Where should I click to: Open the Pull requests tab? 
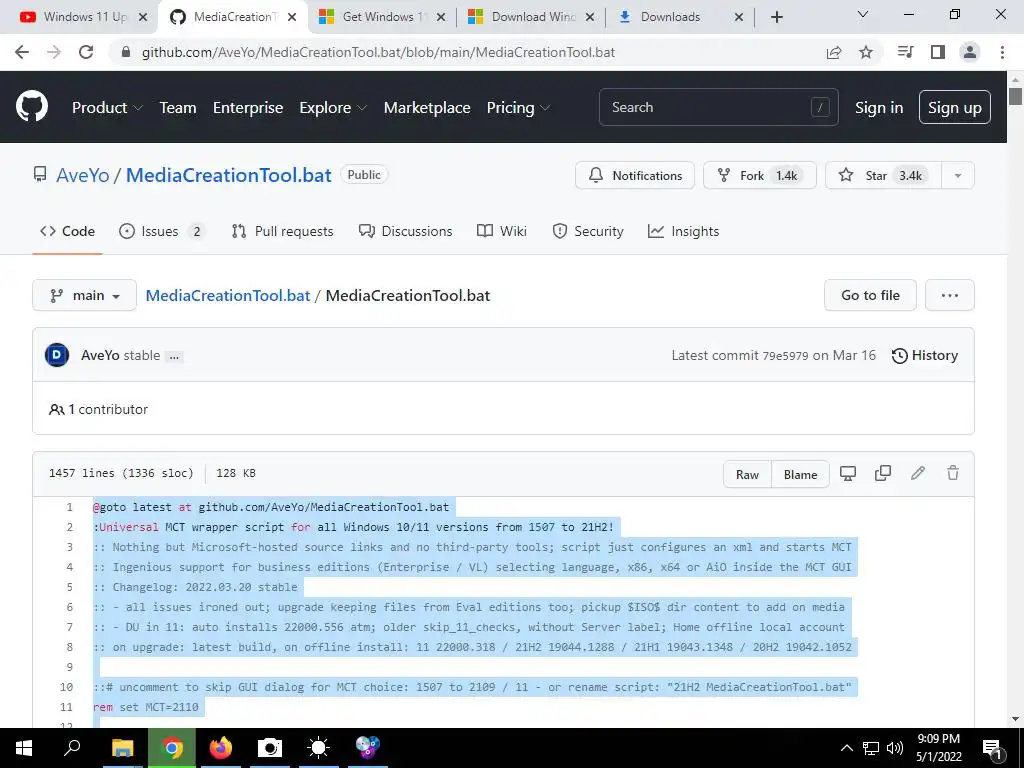pos(282,231)
